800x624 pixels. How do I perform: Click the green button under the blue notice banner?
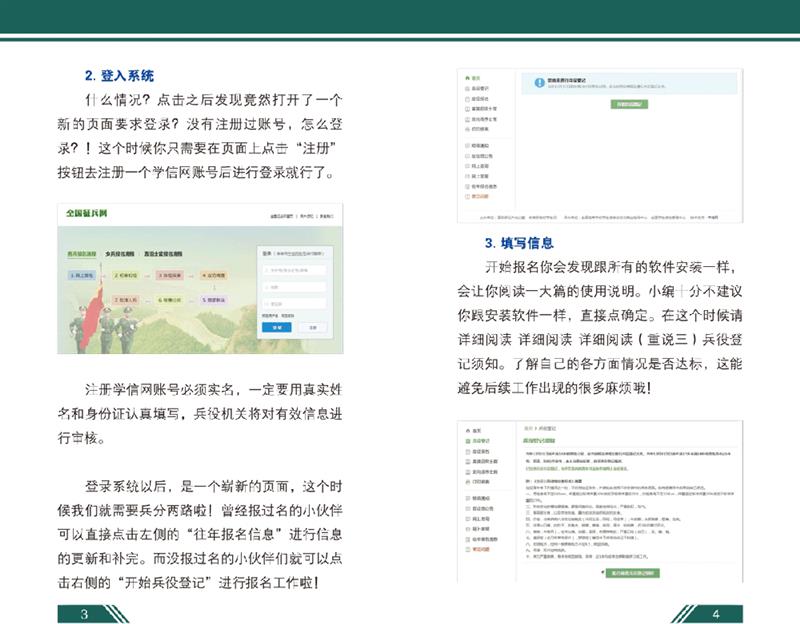629,104
